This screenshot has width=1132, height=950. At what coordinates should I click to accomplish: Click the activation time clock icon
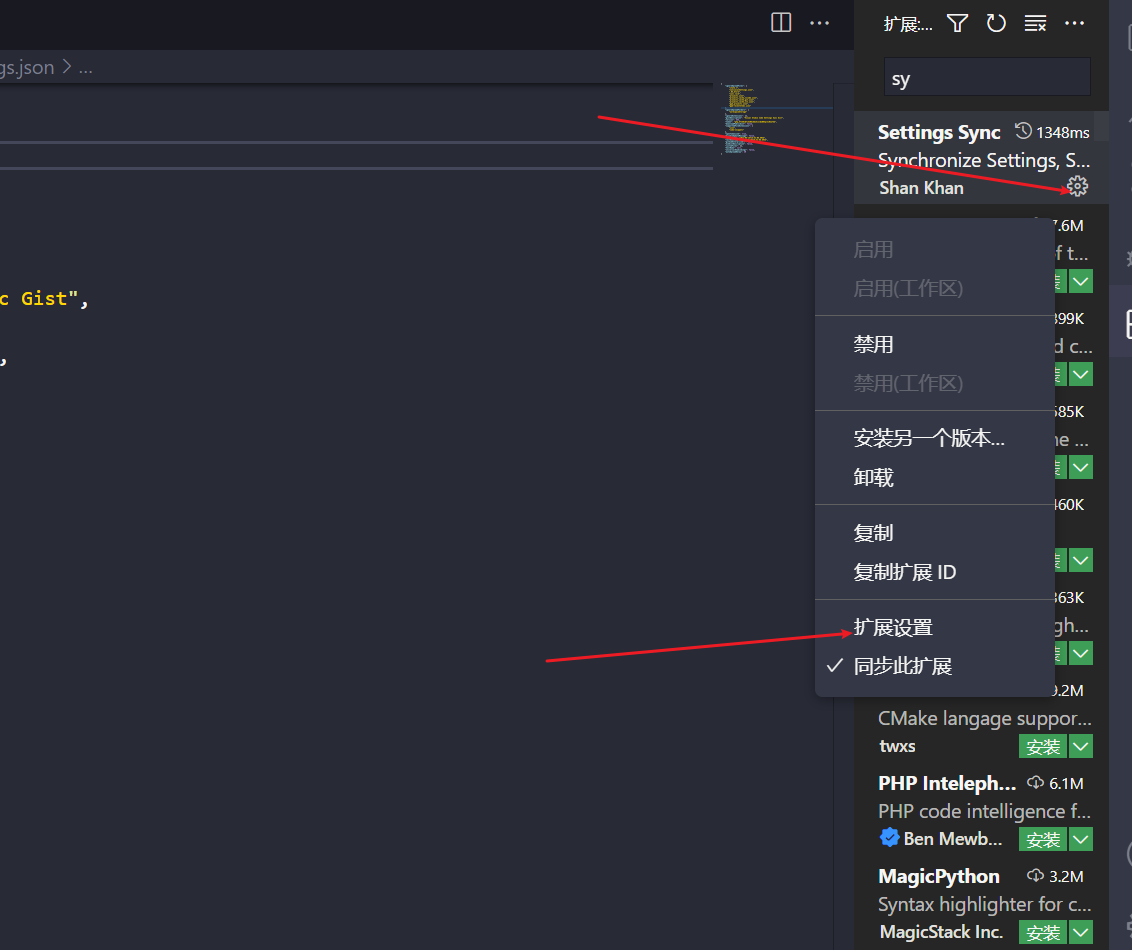pyautogui.click(x=1021, y=131)
